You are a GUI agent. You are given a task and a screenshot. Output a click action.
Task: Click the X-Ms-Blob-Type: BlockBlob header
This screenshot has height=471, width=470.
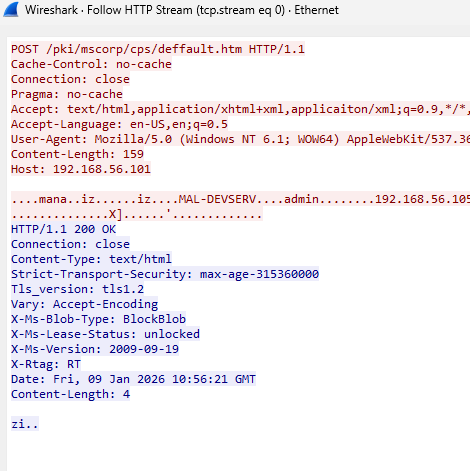pyautogui.click(x=98, y=319)
